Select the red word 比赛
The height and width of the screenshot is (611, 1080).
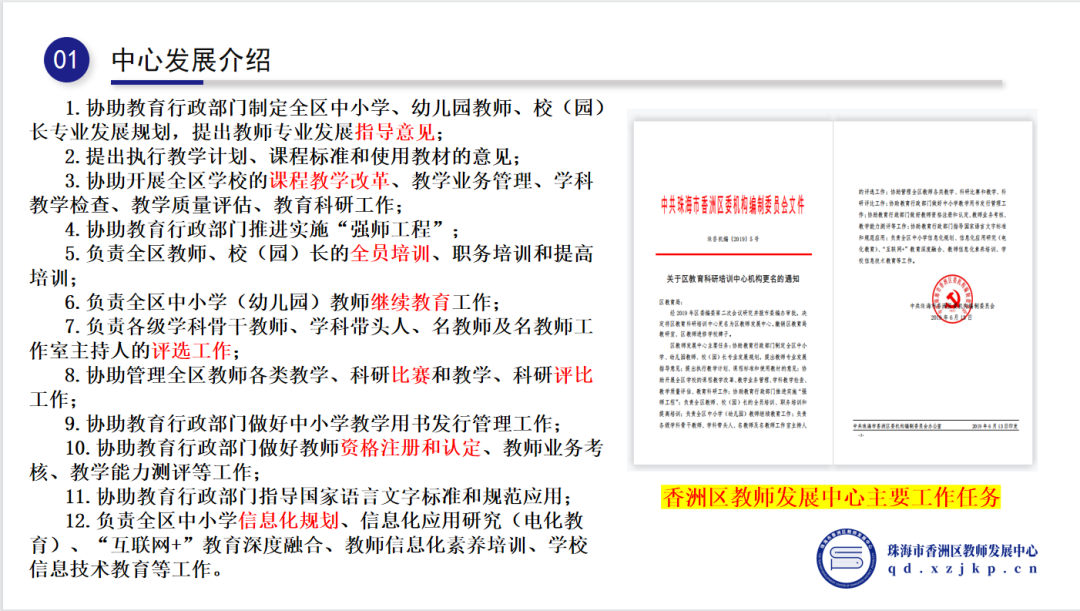point(411,375)
